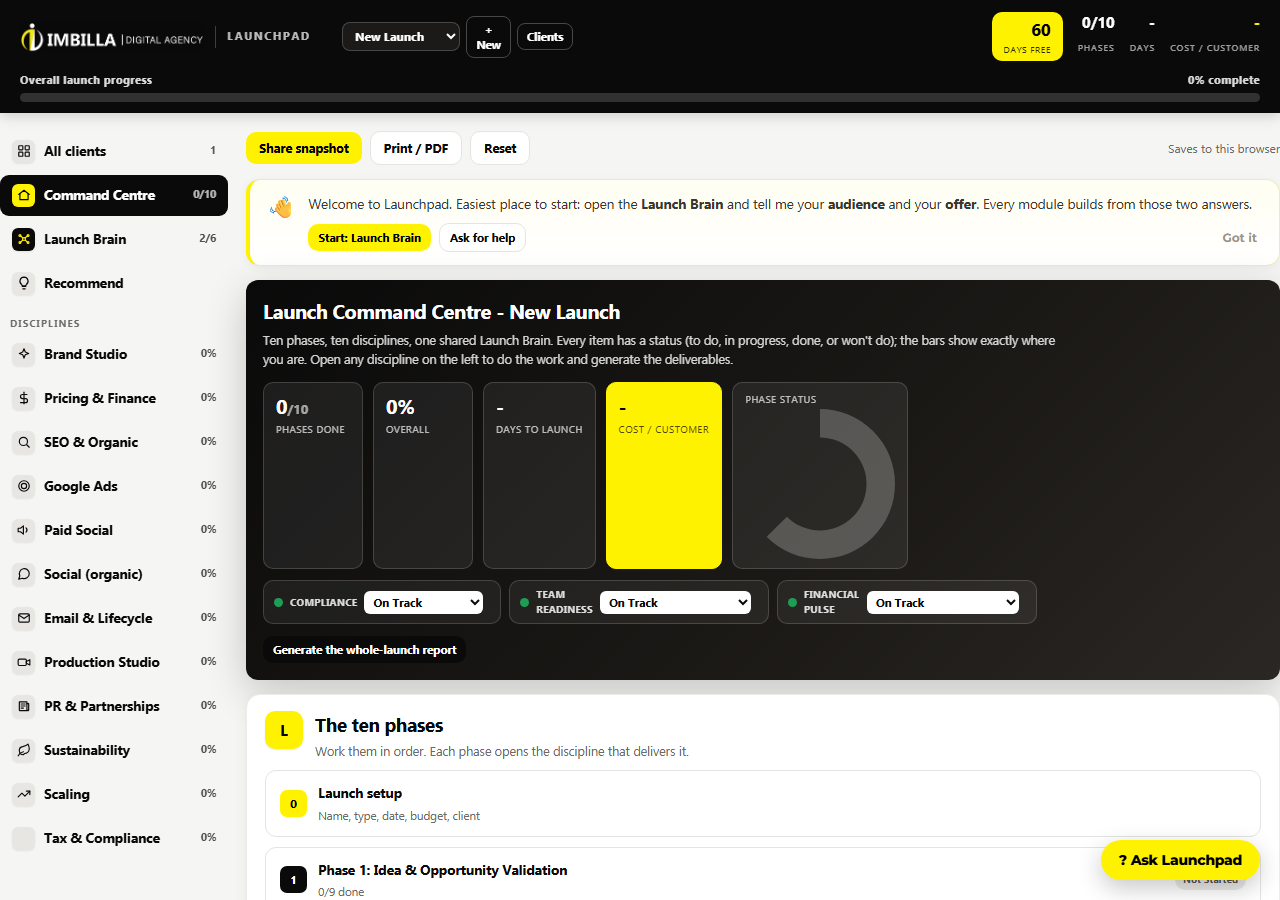Open the Brand Studio sparkle icon
The width and height of the screenshot is (1280, 900).
pyautogui.click(x=23, y=354)
